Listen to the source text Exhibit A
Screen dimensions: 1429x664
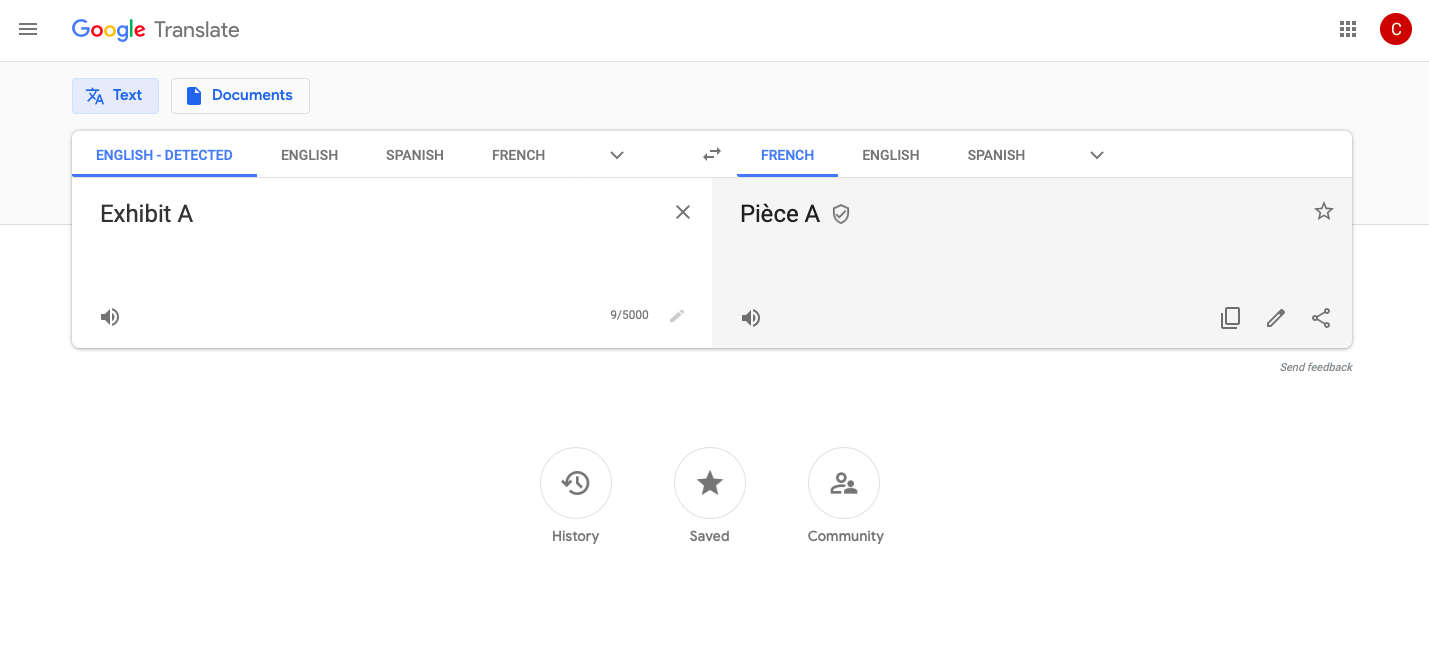[x=110, y=317]
